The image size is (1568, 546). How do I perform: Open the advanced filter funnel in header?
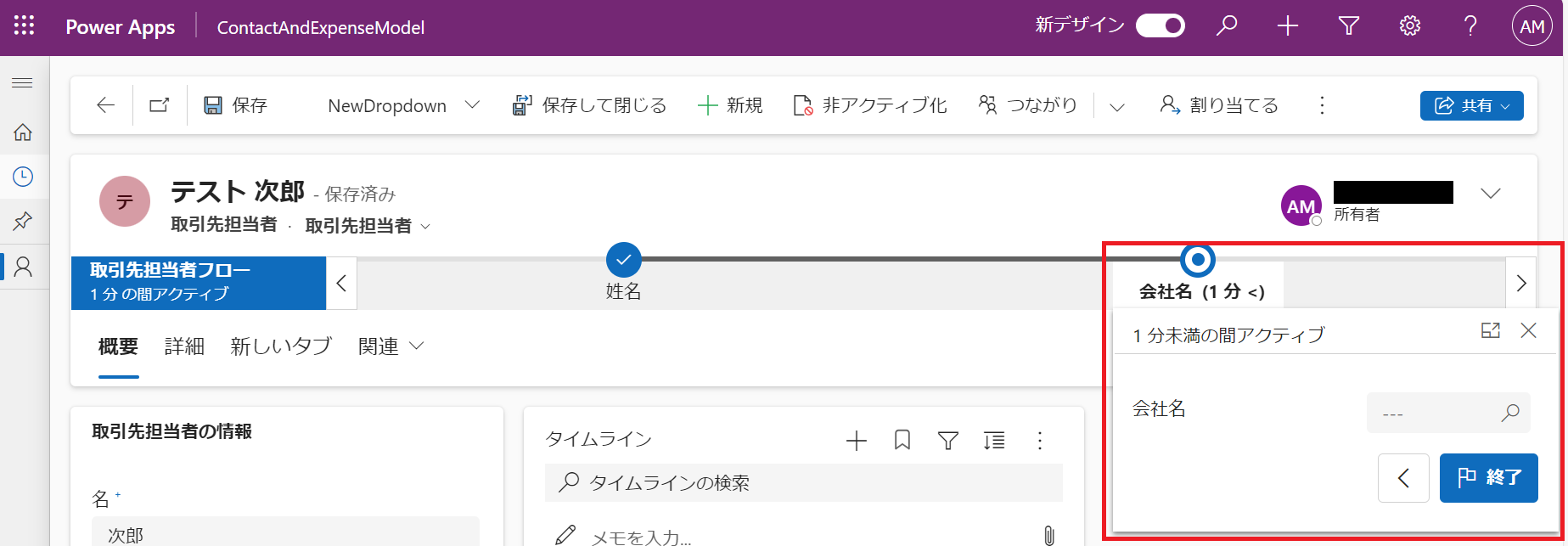point(1349,26)
